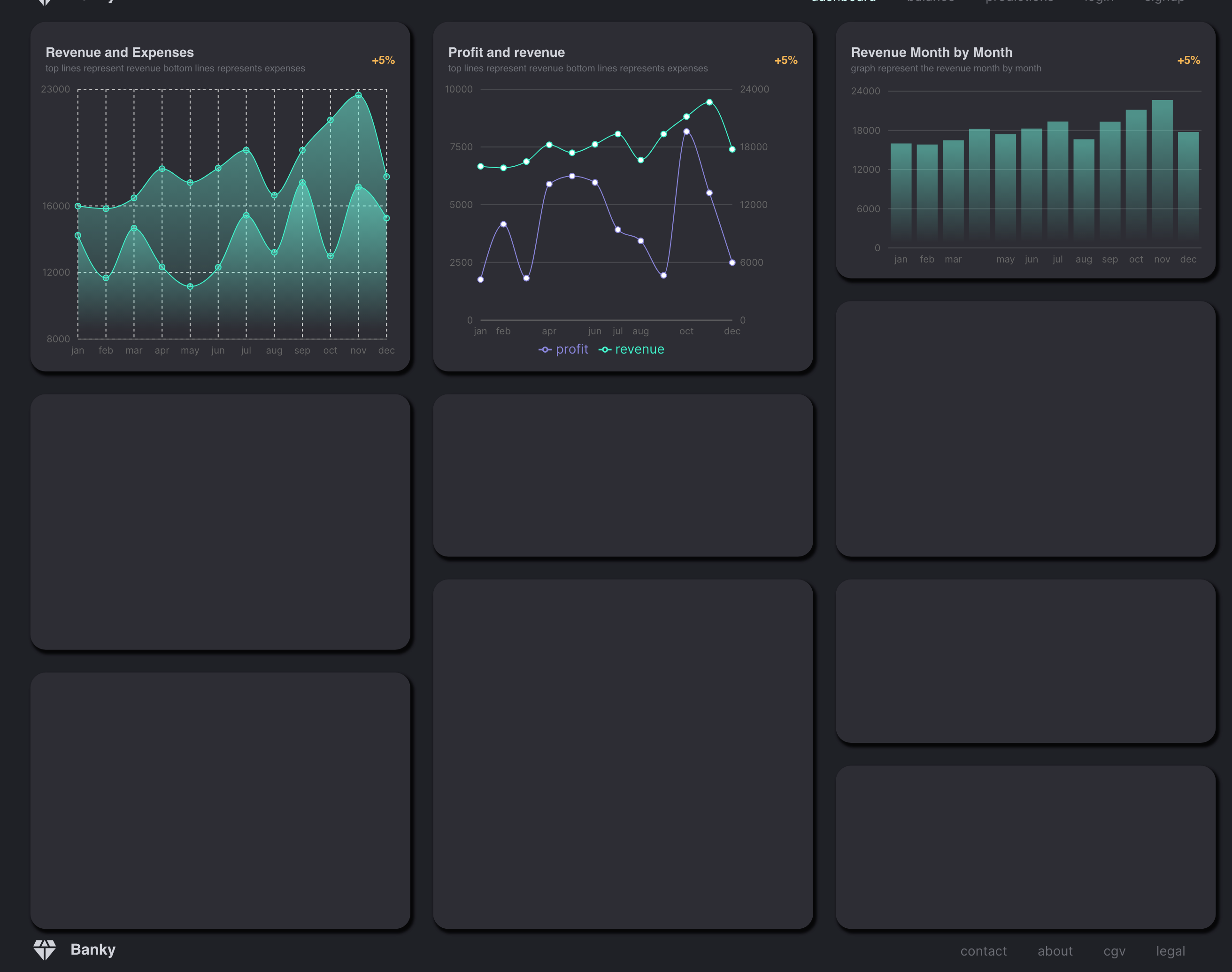Click the Profit and revenue card title
1232x972 pixels.
tap(507, 52)
